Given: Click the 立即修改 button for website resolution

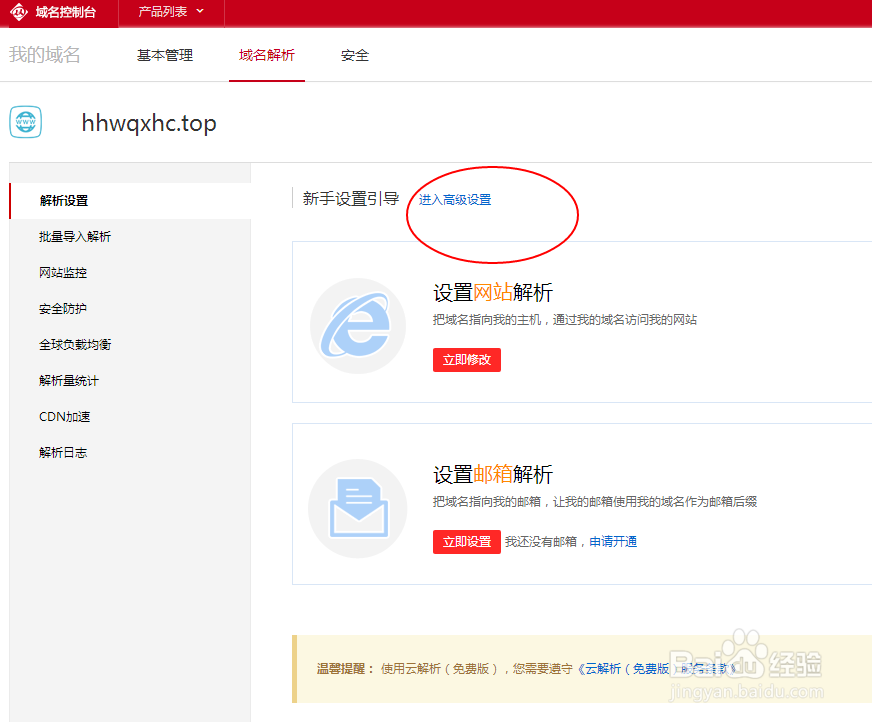Looking at the screenshot, I should pos(466,359).
